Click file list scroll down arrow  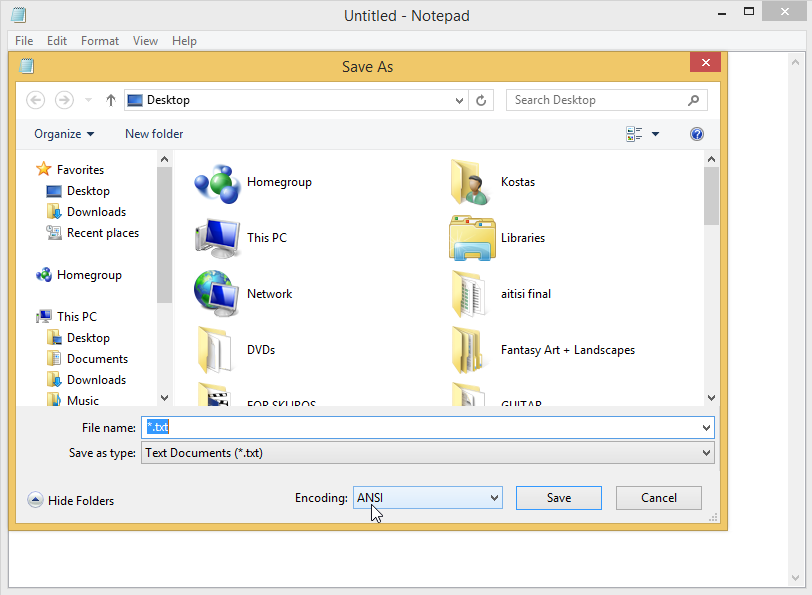(x=711, y=398)
